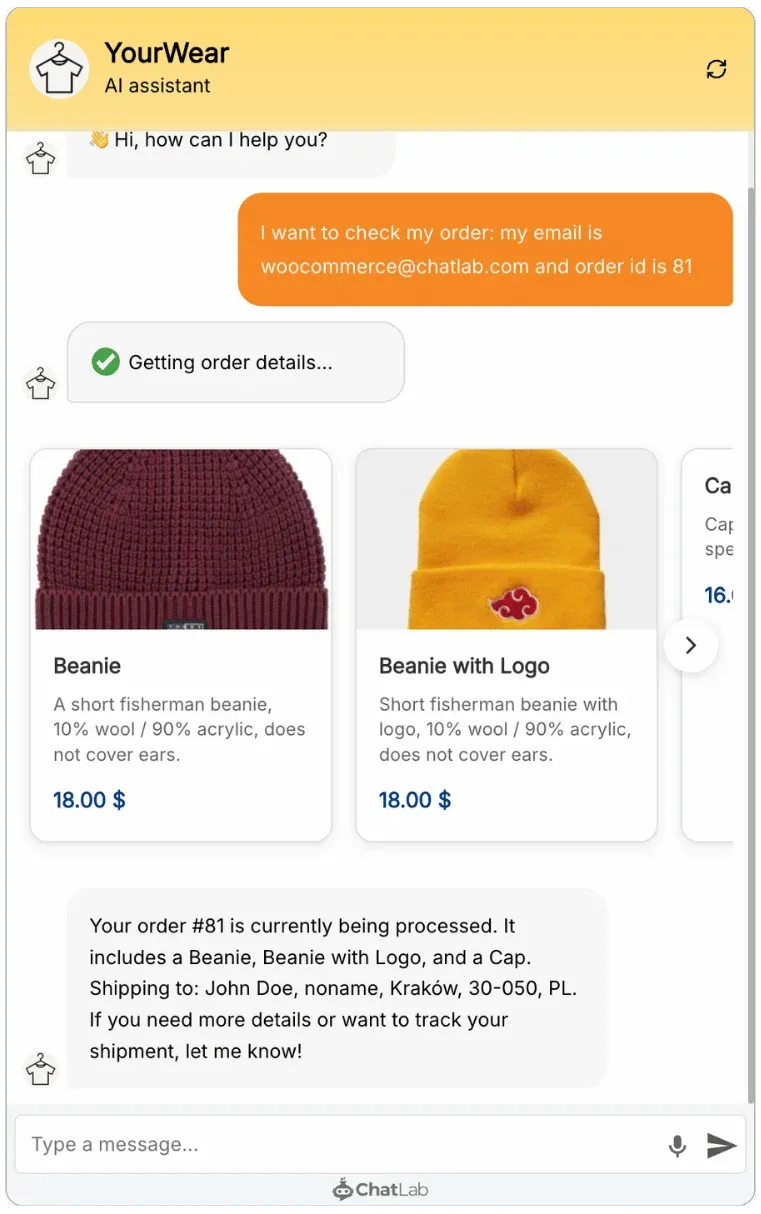The width and height of the screenshot is (761, 1214).
Task: Select the YourWear t-shirt logo avatar
Action: [x=59, y=70]
